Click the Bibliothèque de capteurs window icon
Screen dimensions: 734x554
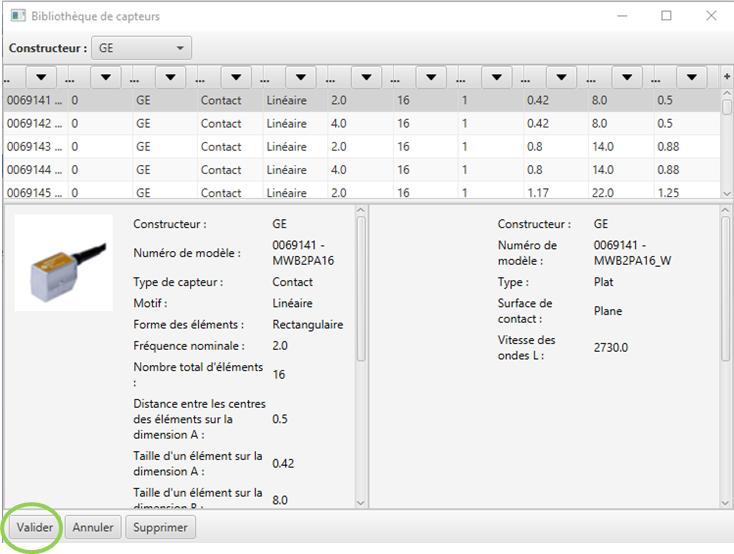tap(18, 16)
